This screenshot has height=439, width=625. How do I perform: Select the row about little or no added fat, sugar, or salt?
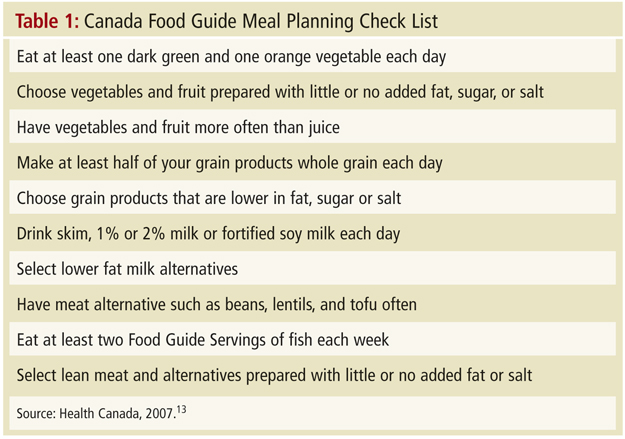point(312,92)
